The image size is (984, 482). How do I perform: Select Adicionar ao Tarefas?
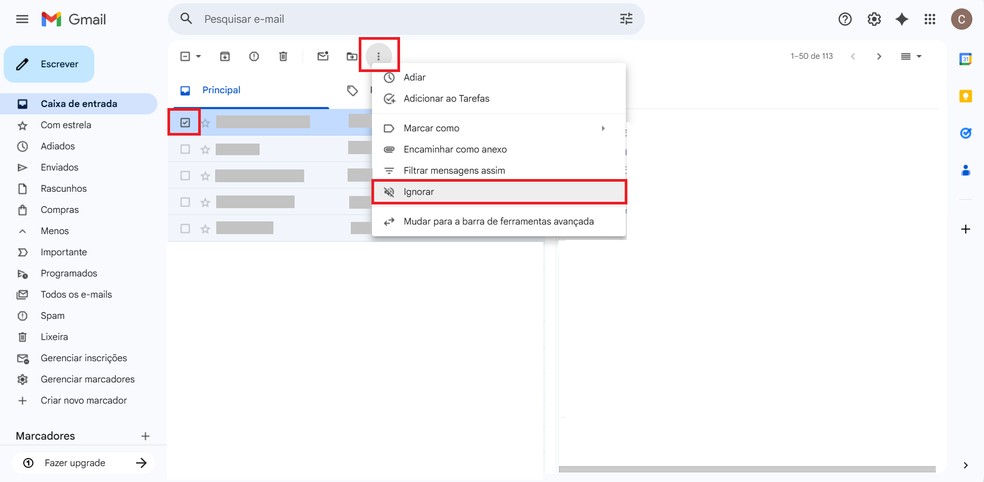coord(499,99)
